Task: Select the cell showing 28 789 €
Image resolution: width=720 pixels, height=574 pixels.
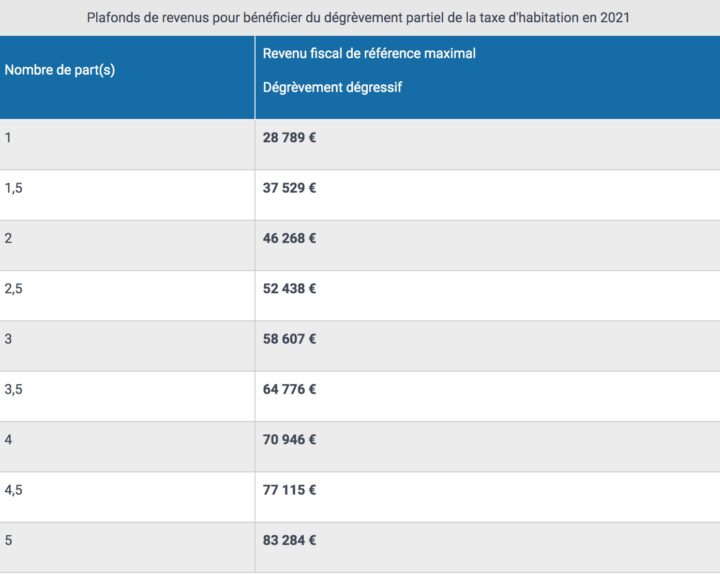Action: [x=290, y=137]
